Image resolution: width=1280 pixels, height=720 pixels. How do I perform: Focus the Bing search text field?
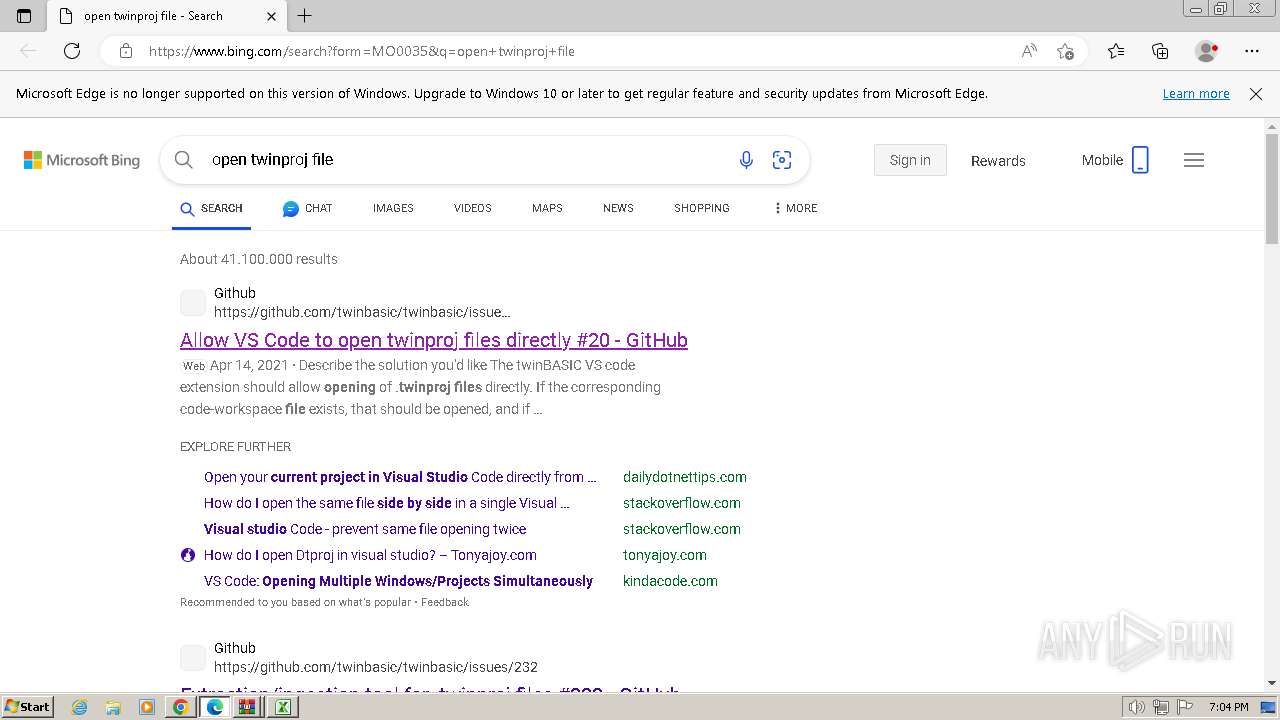click(465, 160)
